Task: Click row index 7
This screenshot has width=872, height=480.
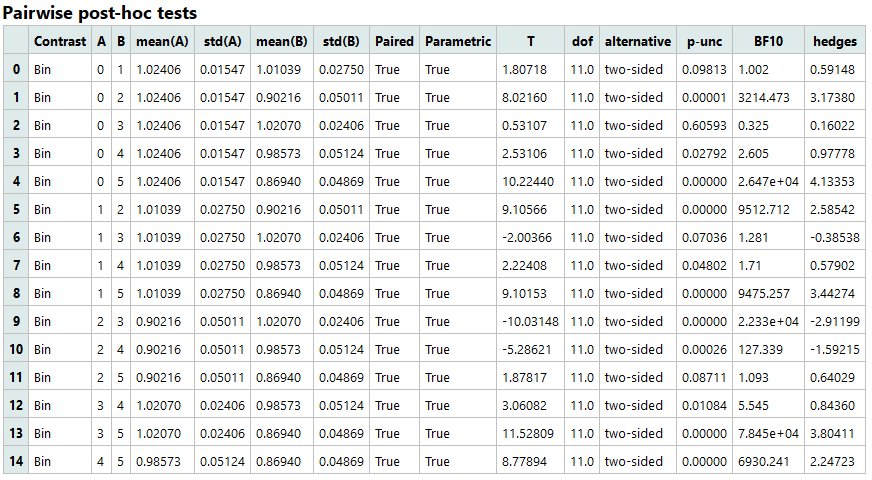Action: pyautogui.click(x=16, y=265)
